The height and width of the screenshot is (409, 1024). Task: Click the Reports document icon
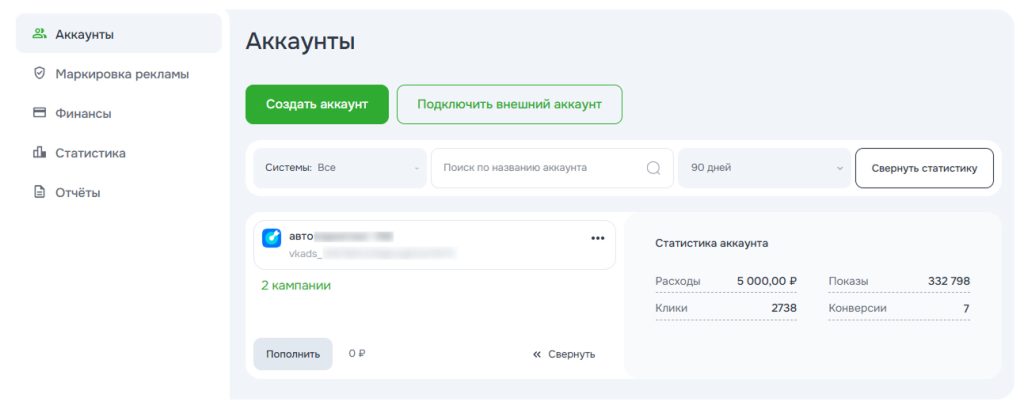click(x=40, y=192)
